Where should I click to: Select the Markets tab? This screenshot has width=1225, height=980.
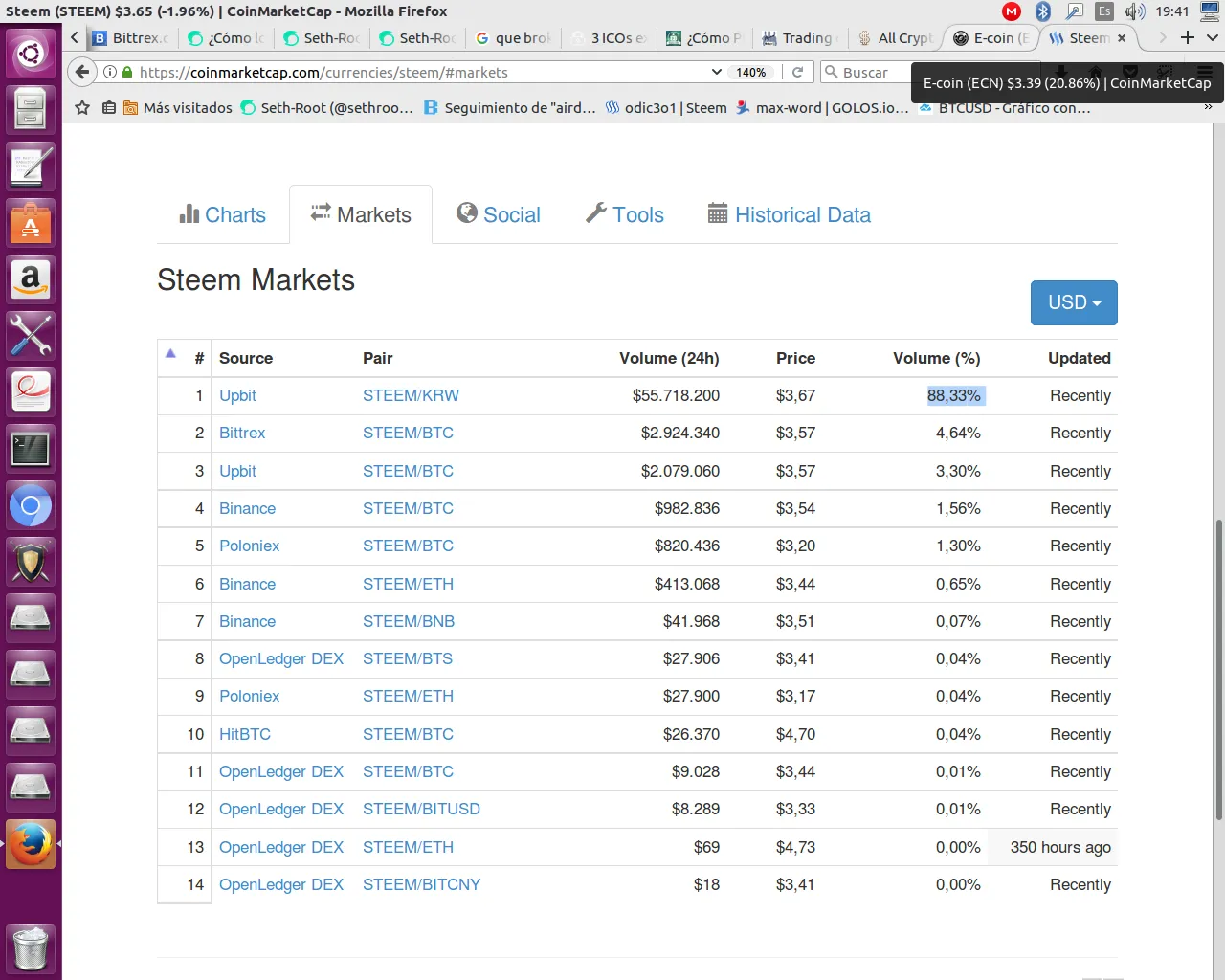361,214
